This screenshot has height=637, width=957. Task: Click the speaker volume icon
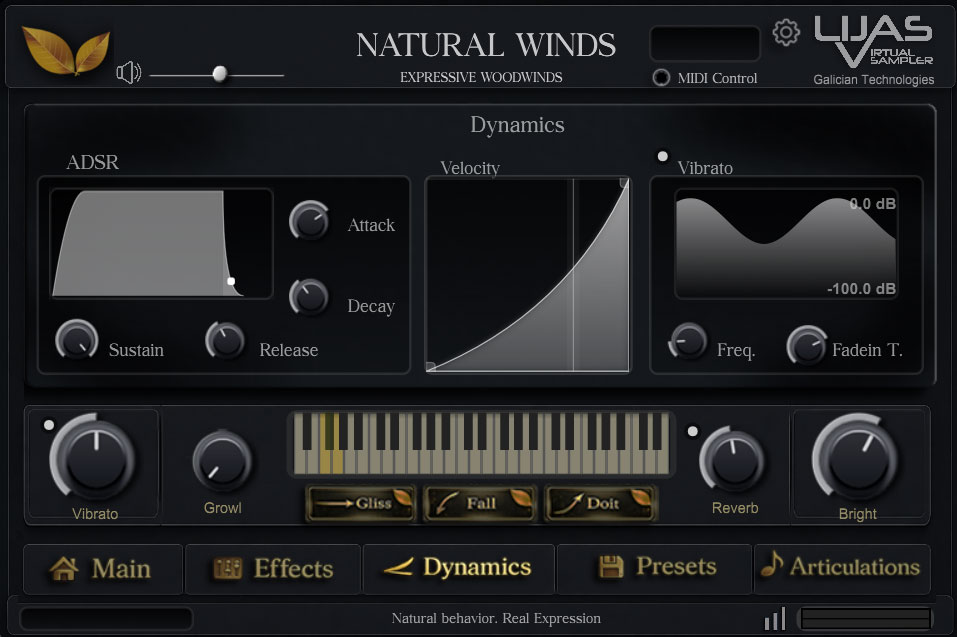point(129,73)
